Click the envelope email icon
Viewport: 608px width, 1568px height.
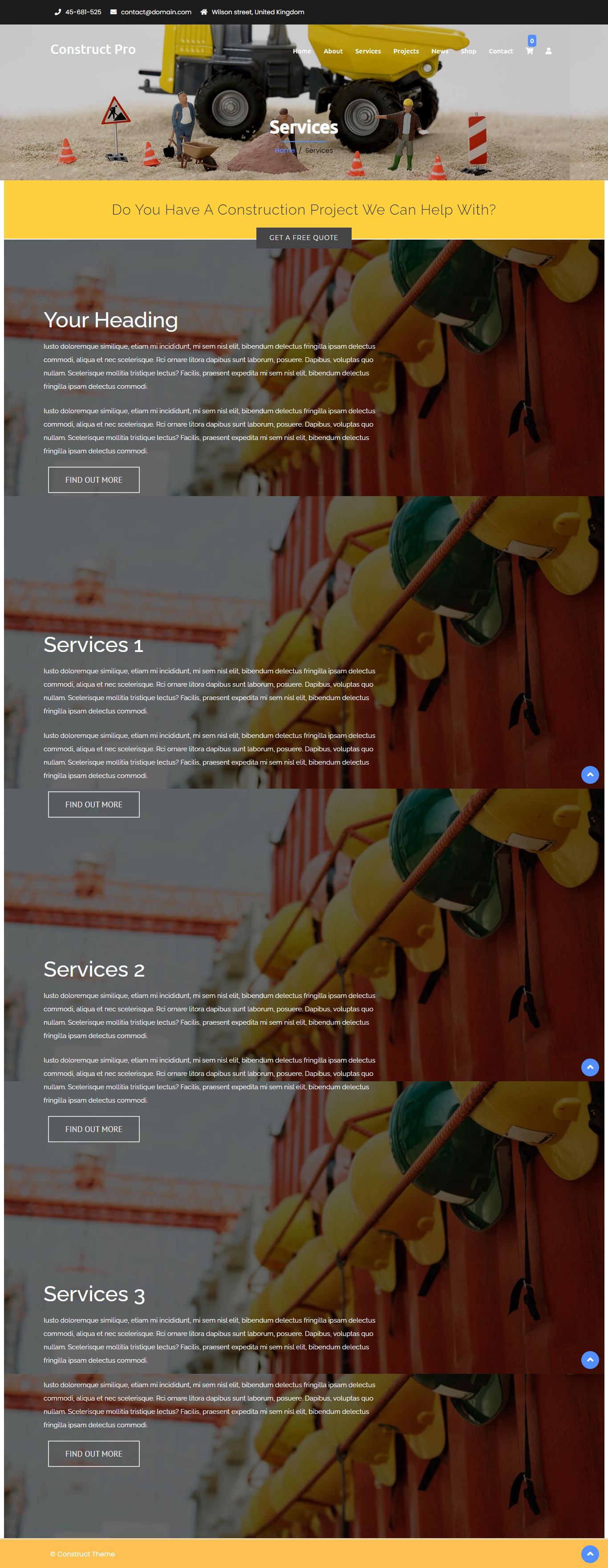113,12
